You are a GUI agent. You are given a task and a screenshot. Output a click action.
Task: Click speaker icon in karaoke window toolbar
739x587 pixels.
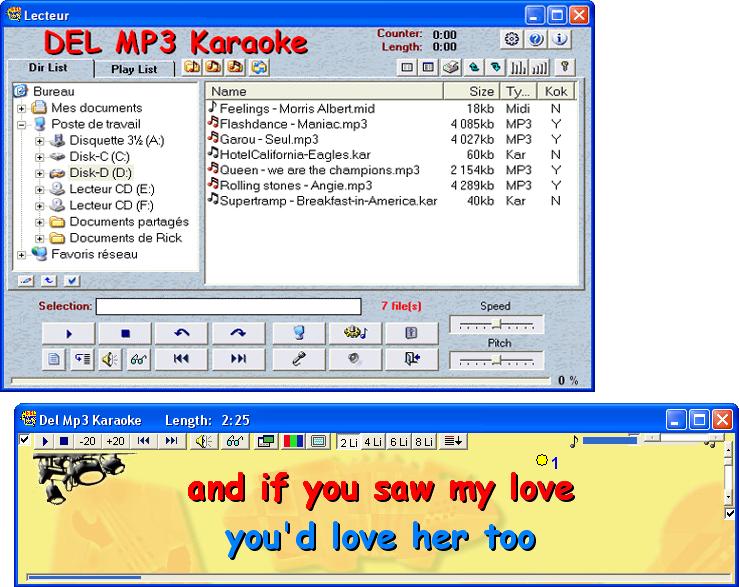[x=204, y=441]
